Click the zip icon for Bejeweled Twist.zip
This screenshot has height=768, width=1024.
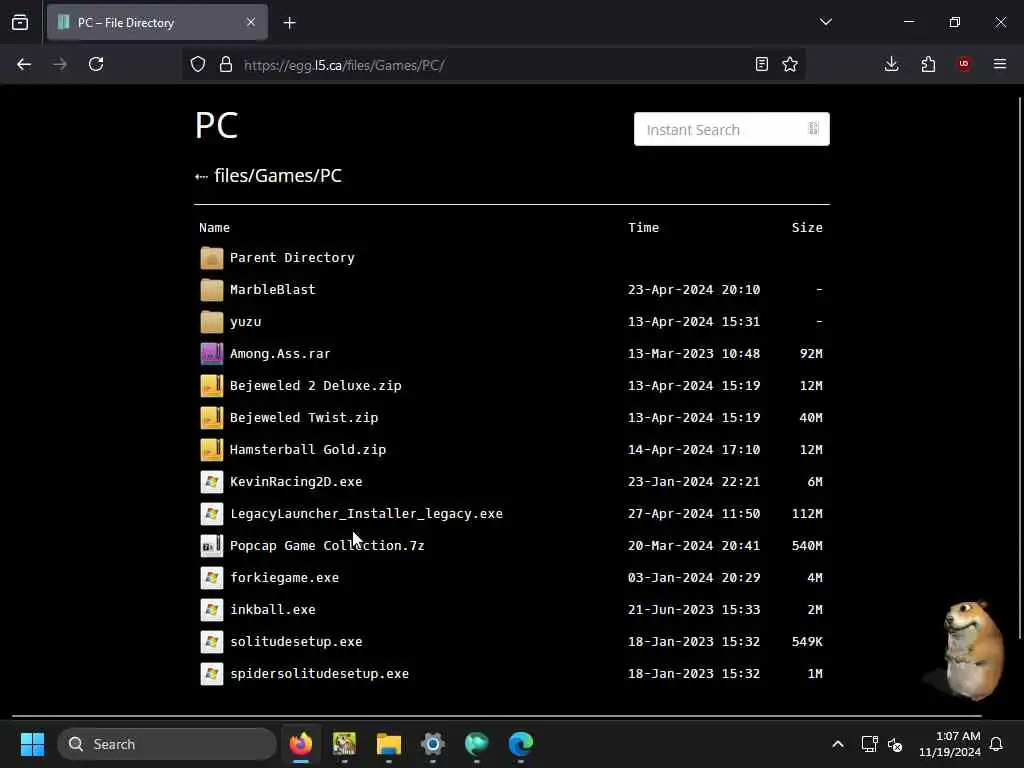pyautogui.click(x=212, y=417)
